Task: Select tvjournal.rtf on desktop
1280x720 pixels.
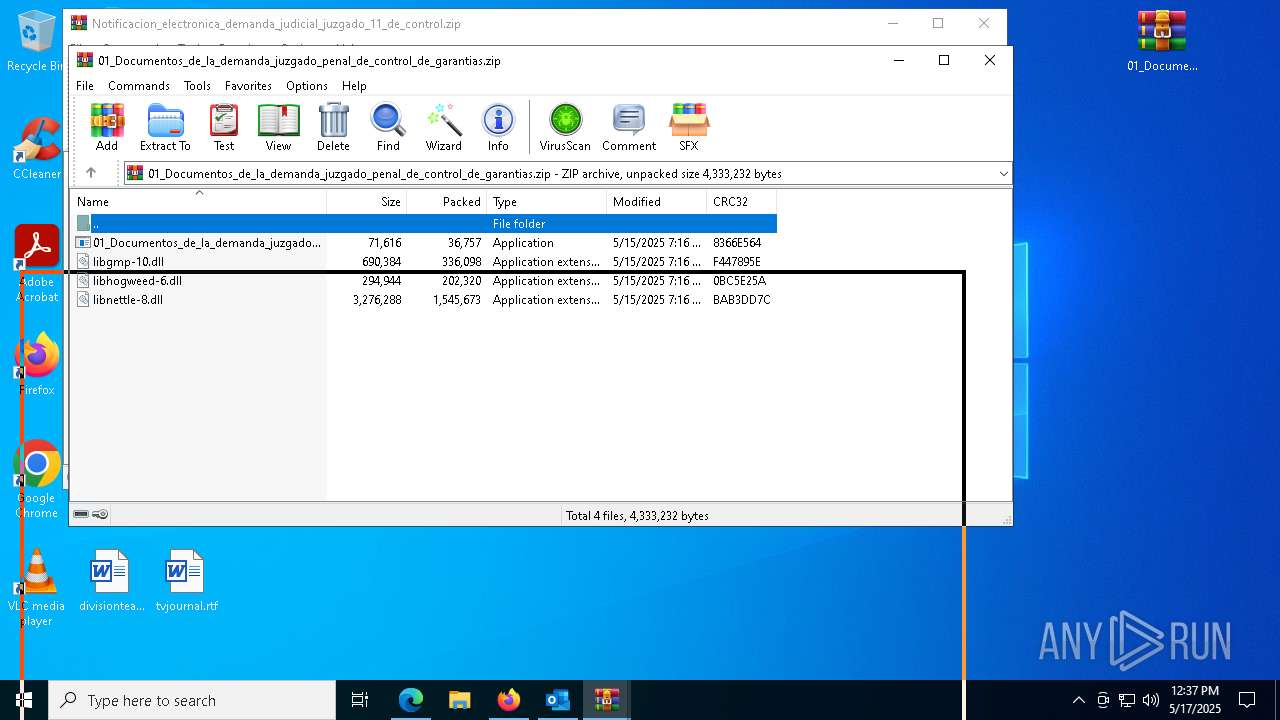Action: tap(186, 581)
